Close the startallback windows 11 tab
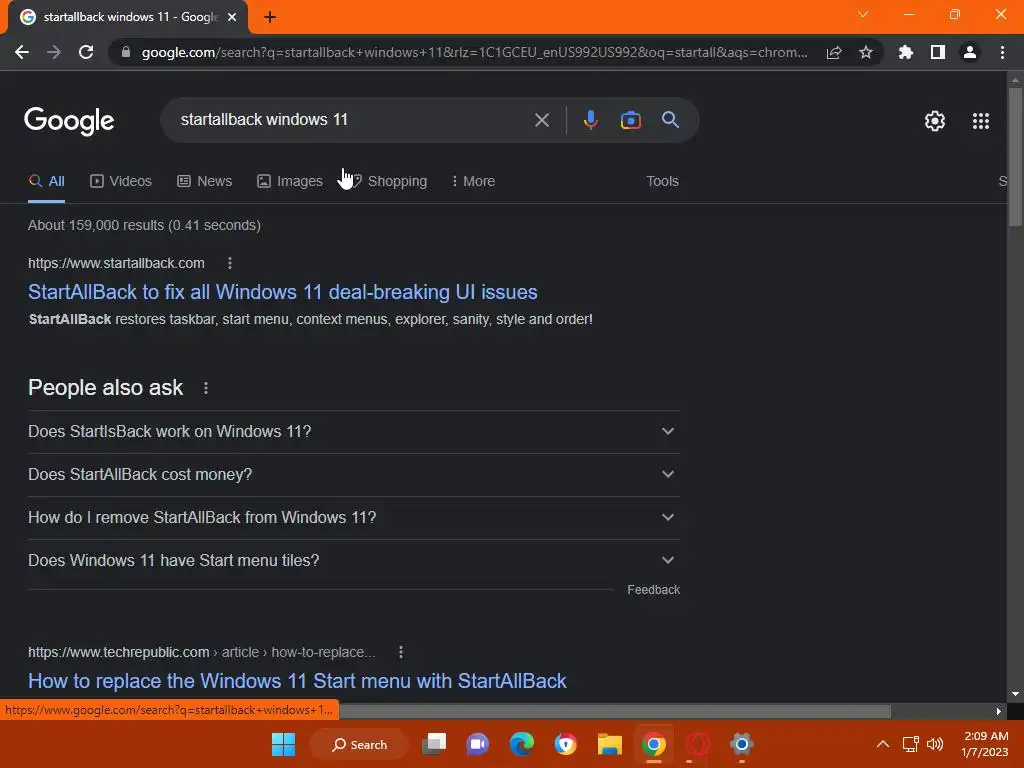Image resolution: width=1024 pixels, height=768 pixels. pyautogui.click(x=232, y=18)
